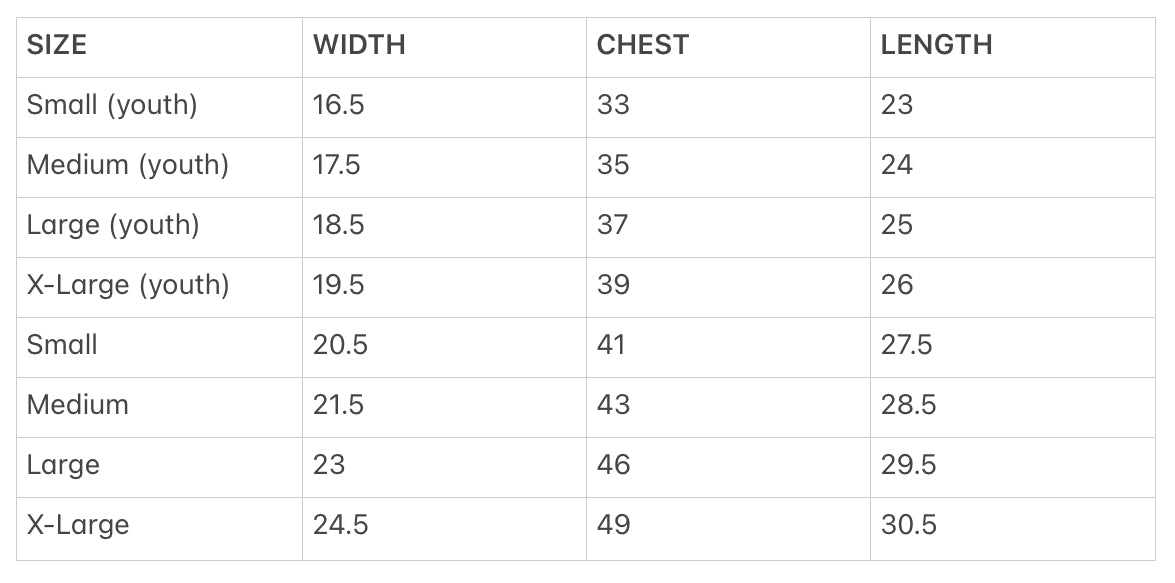Viewport: 1175px width, 583px height.
Task: Select the Large (youth) size cell
Action: click(113, 225)
